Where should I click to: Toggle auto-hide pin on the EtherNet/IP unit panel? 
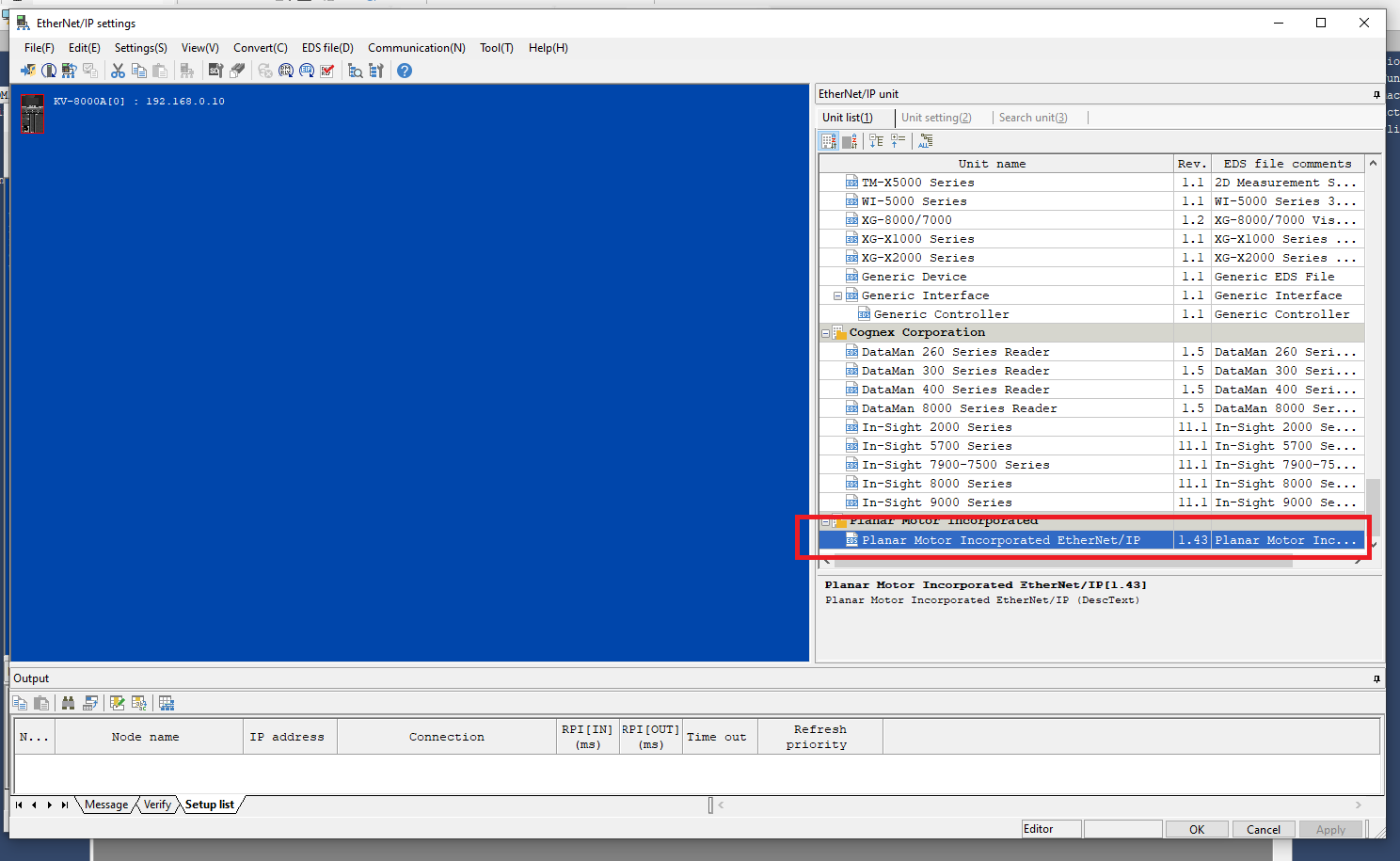tap(1376, 94)
